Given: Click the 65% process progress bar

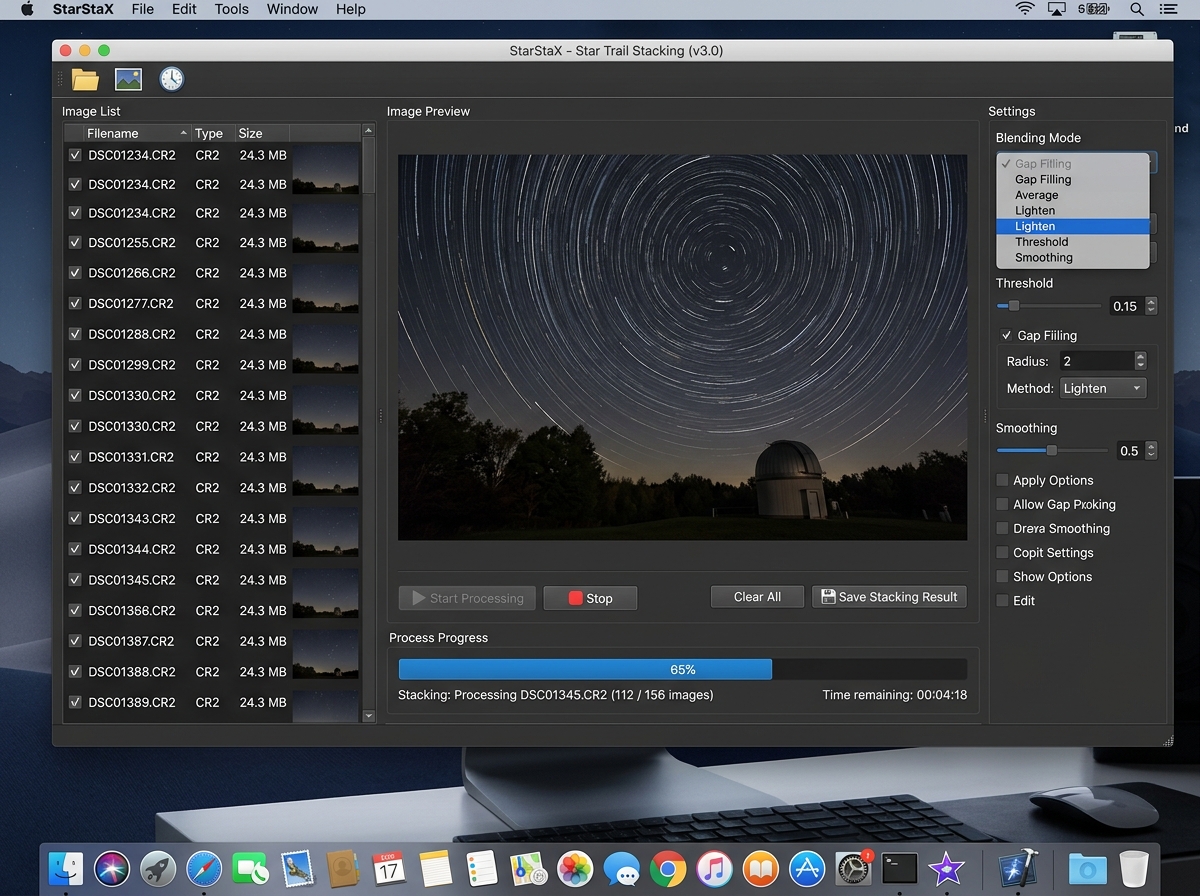Looking at the screenshot, I should point(683,669).
